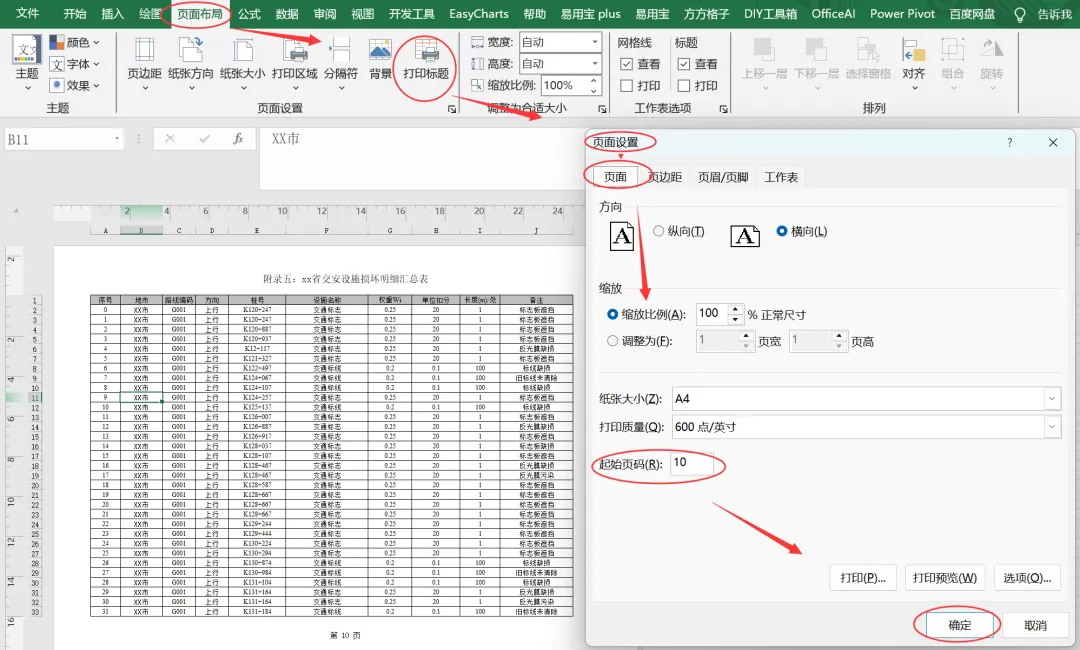
Task: Select the 纵向(T) portrait radio button
Action: tap(658, 231)
